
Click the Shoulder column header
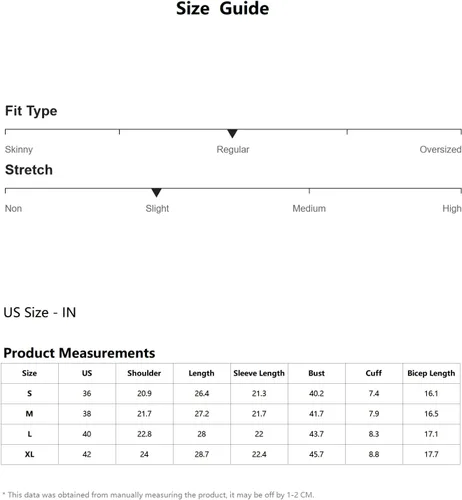point(144,373)
